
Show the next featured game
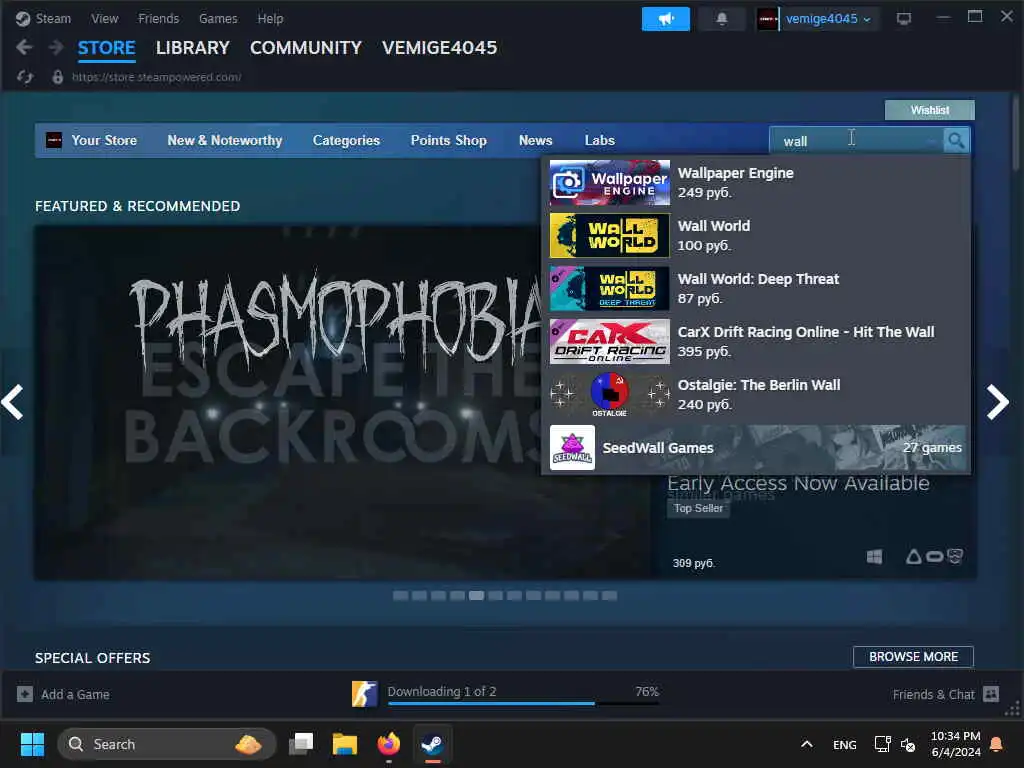[997, 402]
